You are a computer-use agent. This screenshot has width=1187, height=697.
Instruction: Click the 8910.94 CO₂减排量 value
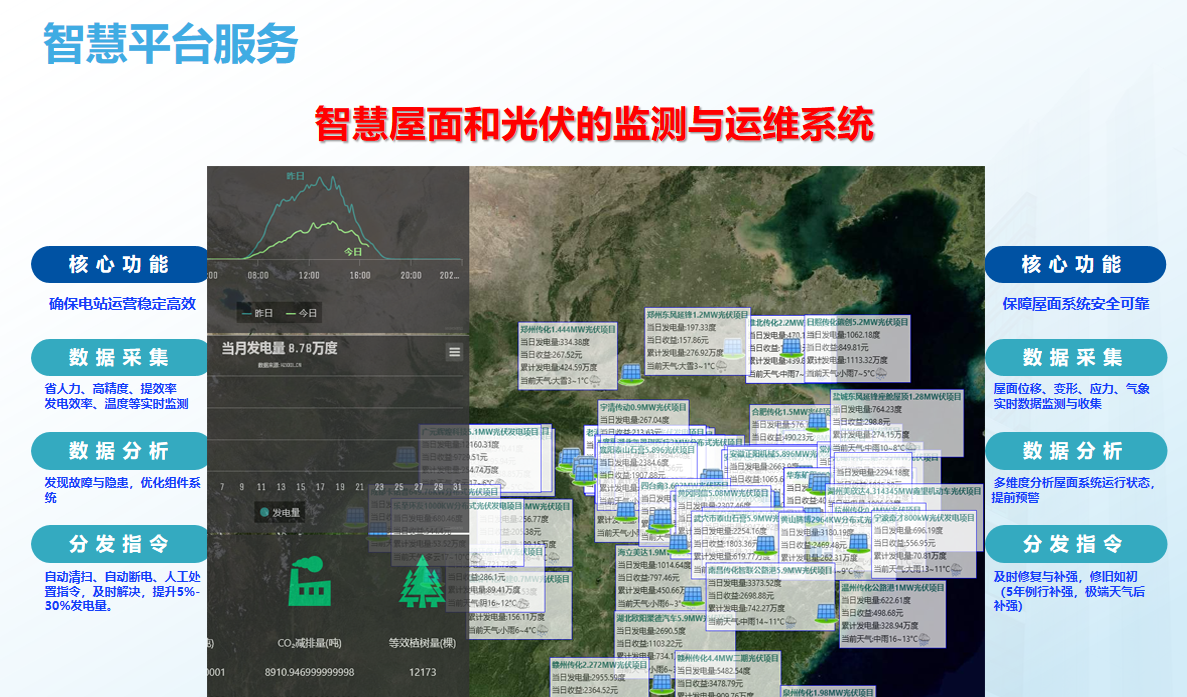[x=314, y=672]
